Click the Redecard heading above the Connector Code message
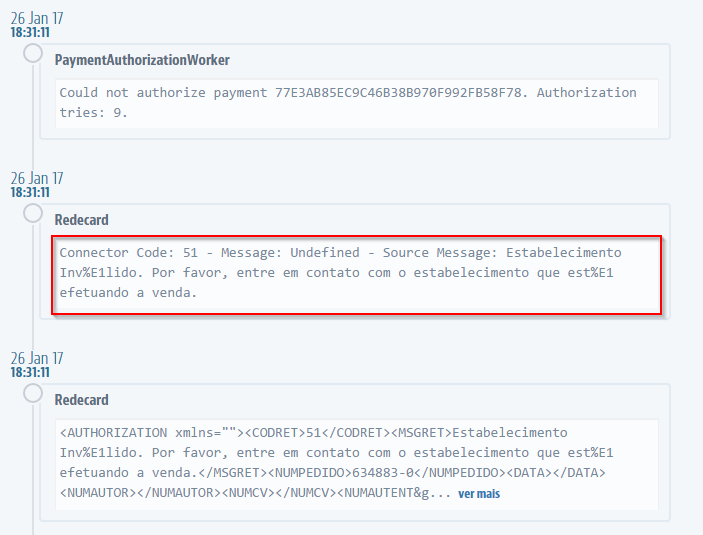 pos(82,220)
